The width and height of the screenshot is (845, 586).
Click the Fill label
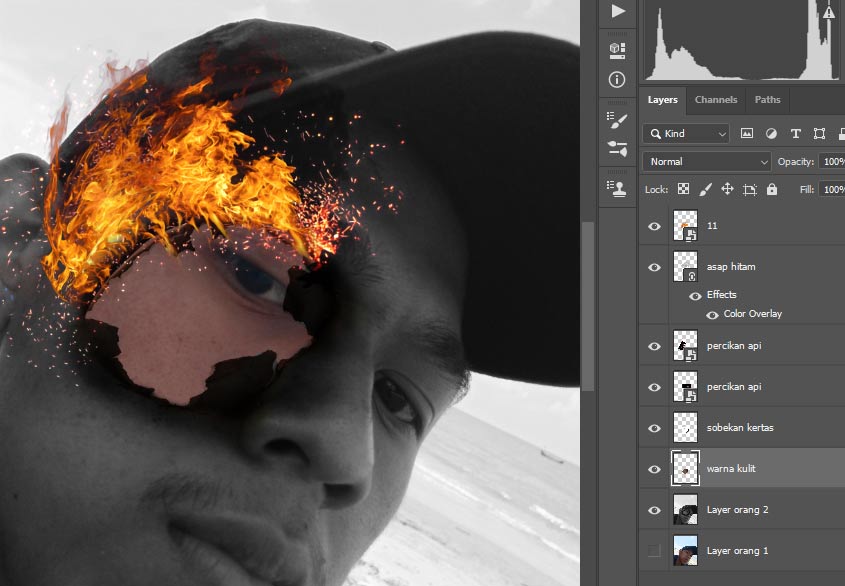coord(807,189)
